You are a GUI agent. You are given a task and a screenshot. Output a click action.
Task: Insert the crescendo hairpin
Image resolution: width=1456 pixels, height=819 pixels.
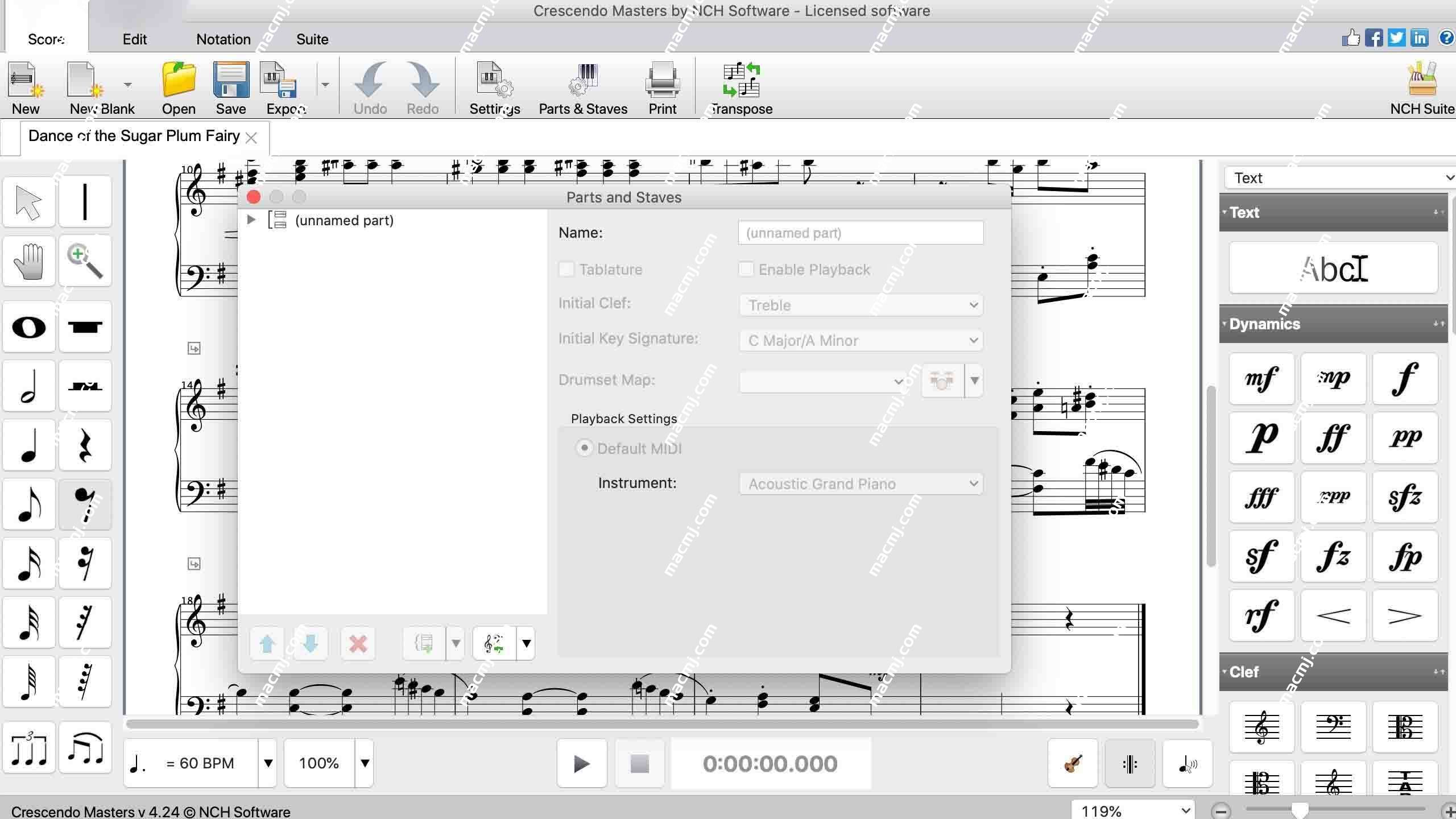[1333, 615]
